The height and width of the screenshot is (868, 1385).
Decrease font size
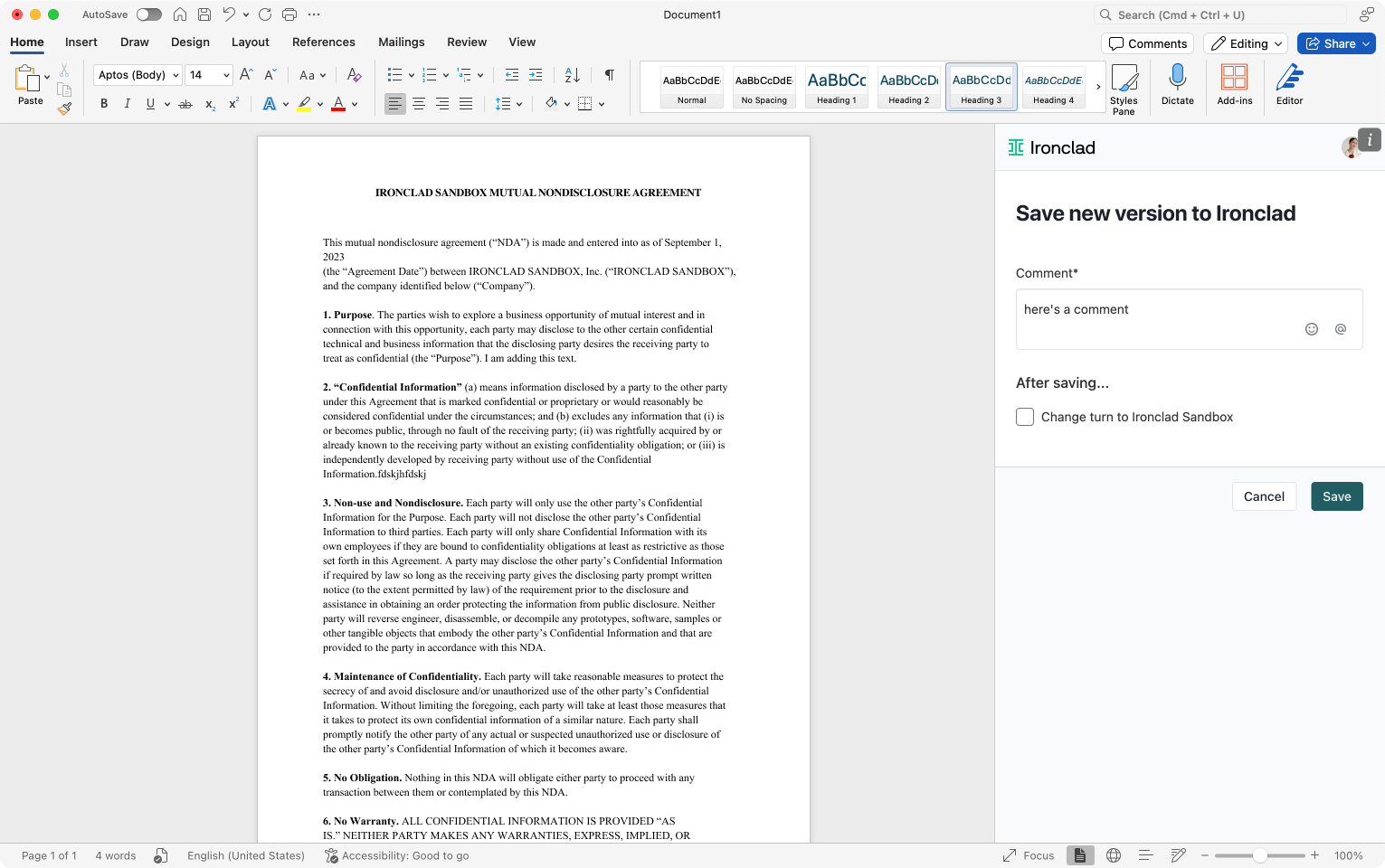tap(270, 75)
